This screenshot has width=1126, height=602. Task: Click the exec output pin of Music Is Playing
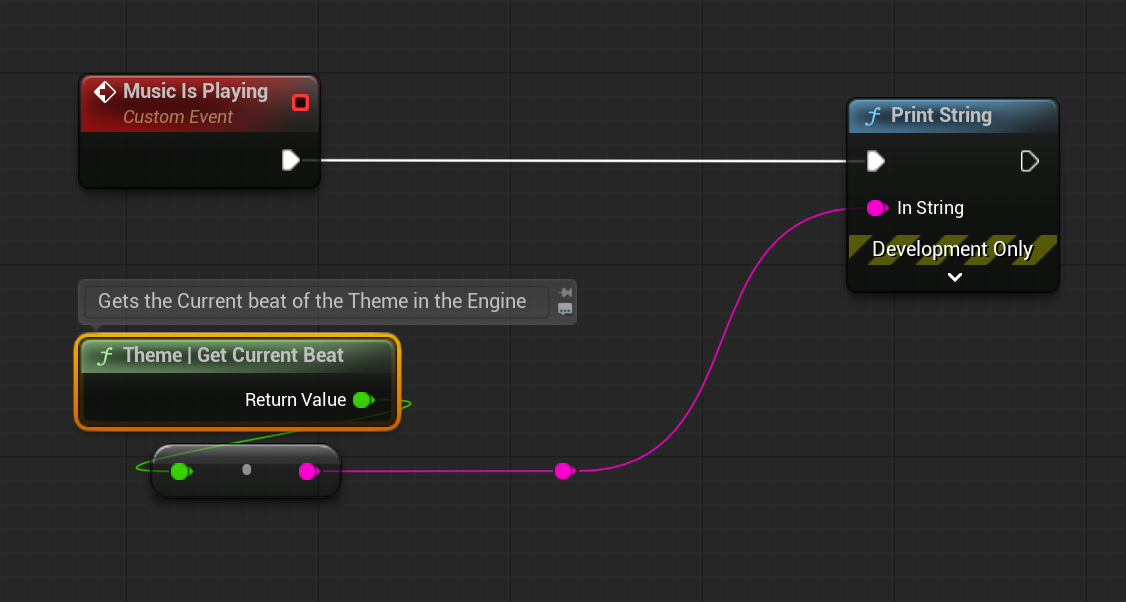click(290, 160)
